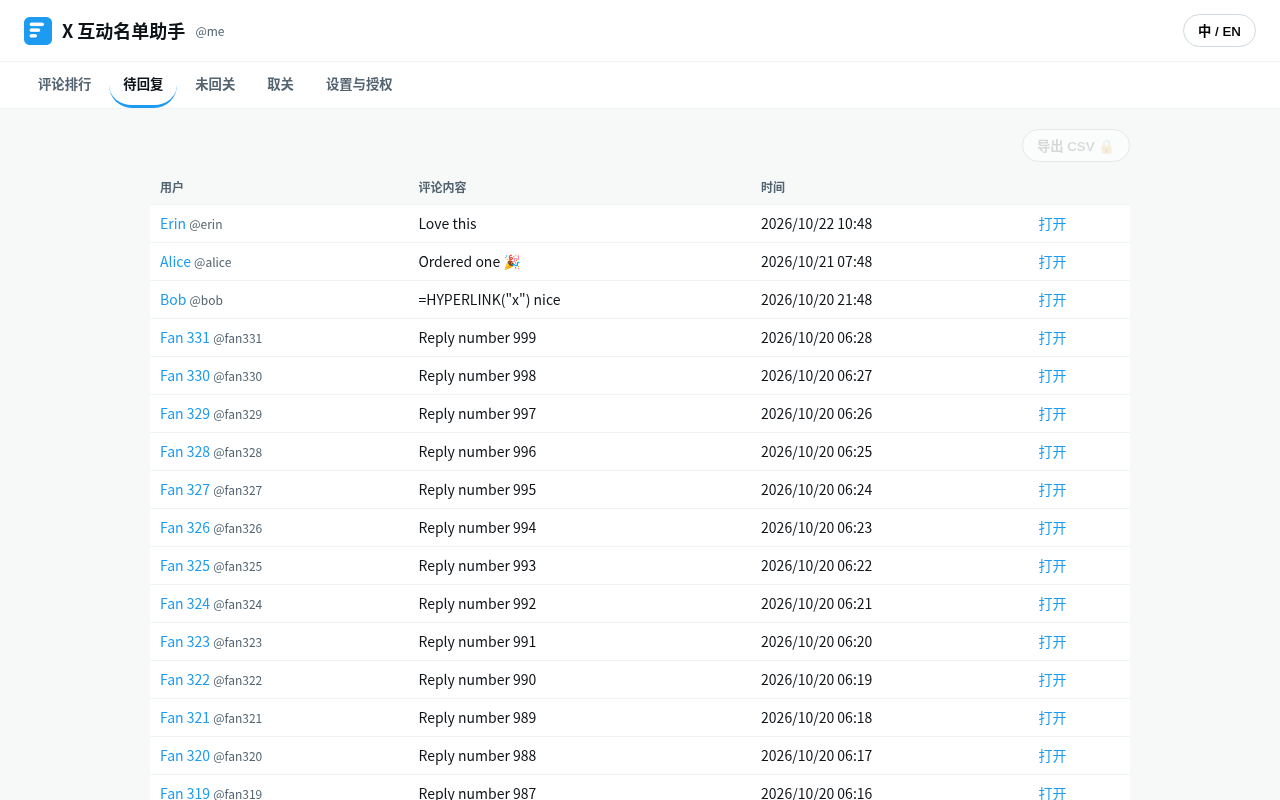Click the 'Love this' comment text
The height and width of the screenshot is (800, 1280).
[x=447, y=224]
